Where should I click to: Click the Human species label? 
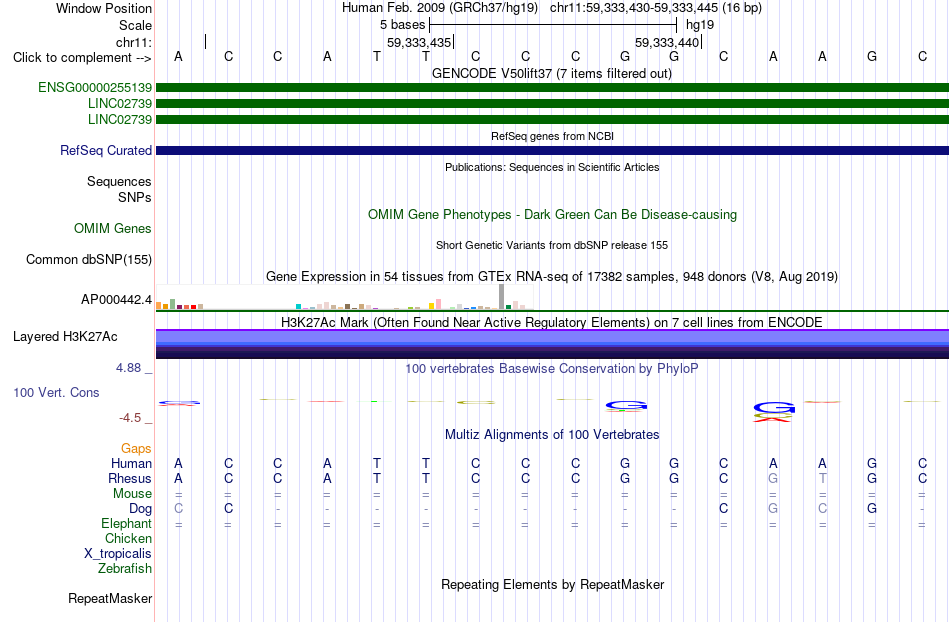click(x=131, y=463)
